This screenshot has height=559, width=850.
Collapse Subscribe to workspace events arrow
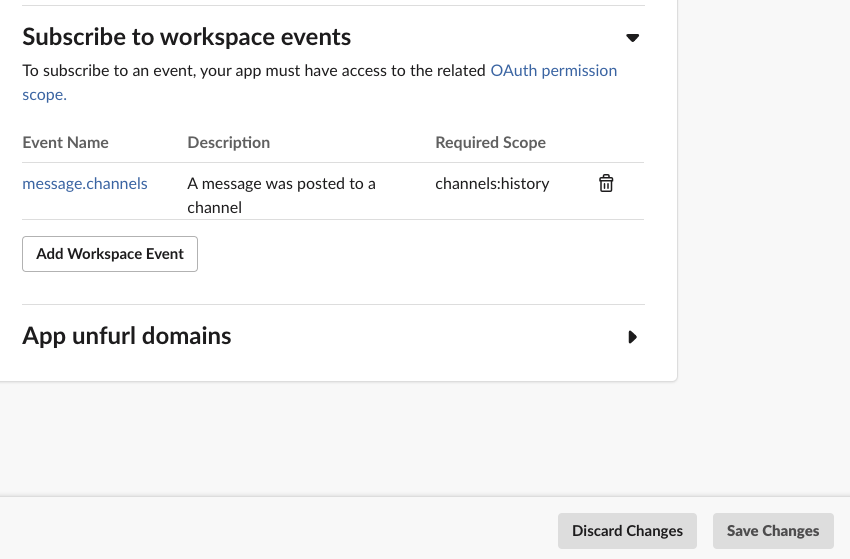pyautogui.click(x=632, y=38)
